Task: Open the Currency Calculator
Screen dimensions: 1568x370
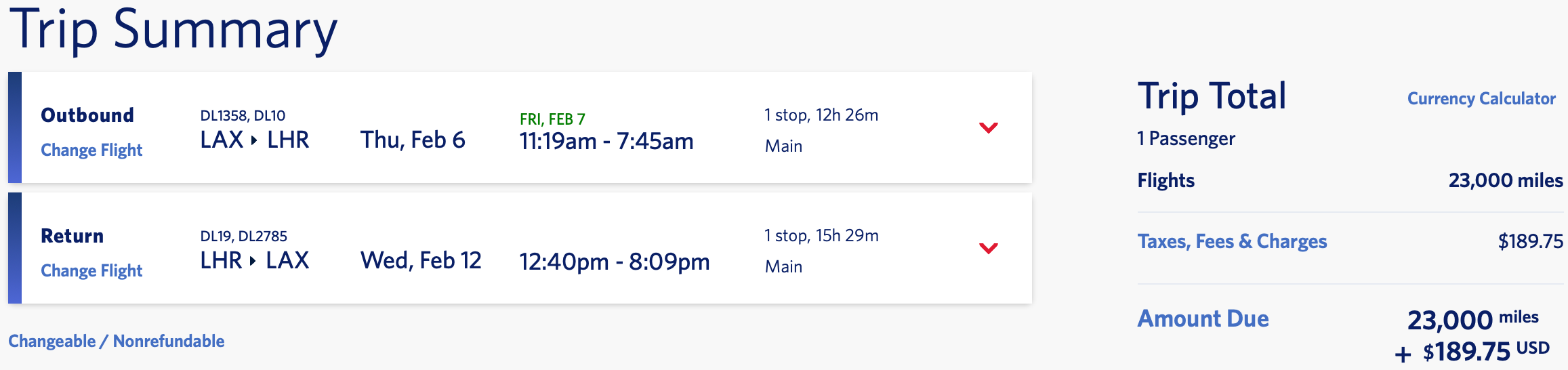Action: (1481, 99)
